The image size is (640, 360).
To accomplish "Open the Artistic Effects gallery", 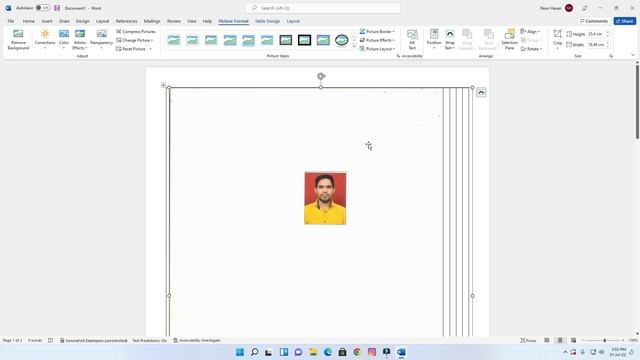I will 80,40.
